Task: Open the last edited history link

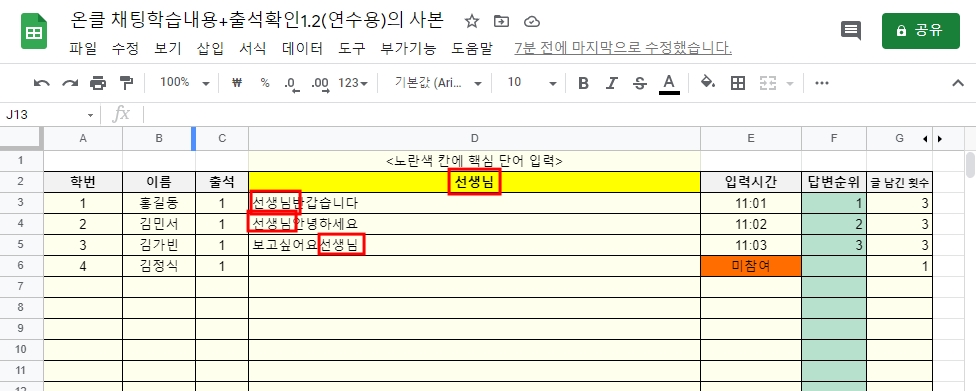Action: 623,48
